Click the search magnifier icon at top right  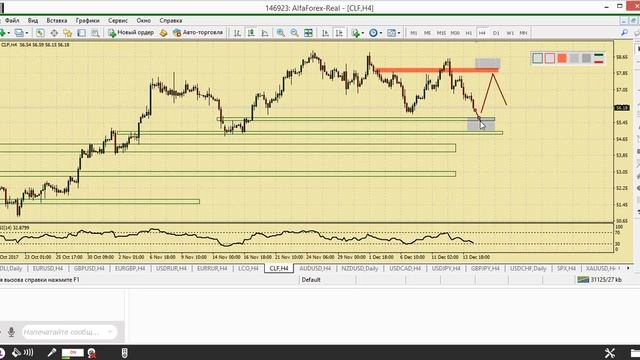tap(624, 33)
